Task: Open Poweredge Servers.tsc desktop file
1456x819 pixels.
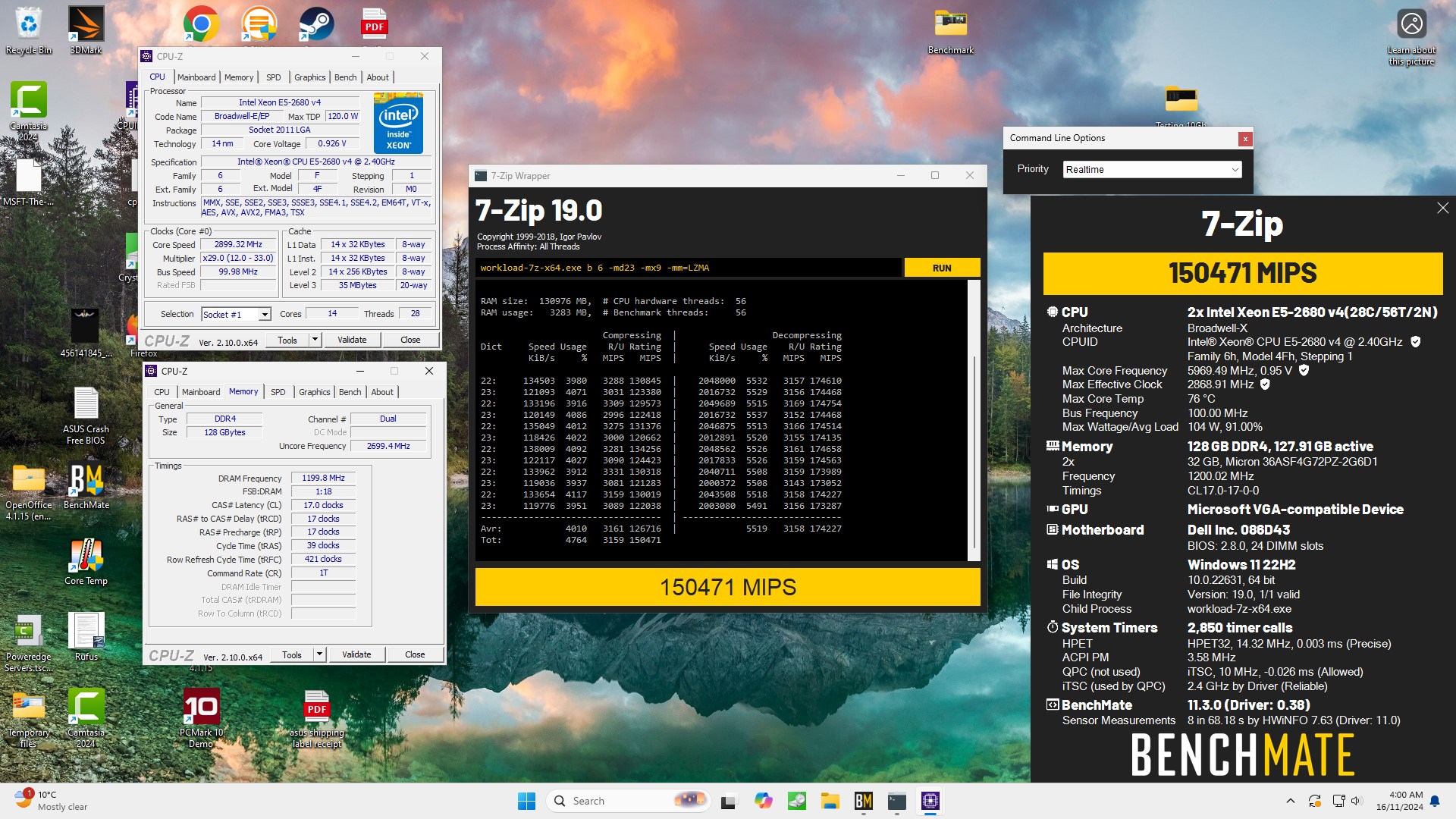Action: (29, 642)
